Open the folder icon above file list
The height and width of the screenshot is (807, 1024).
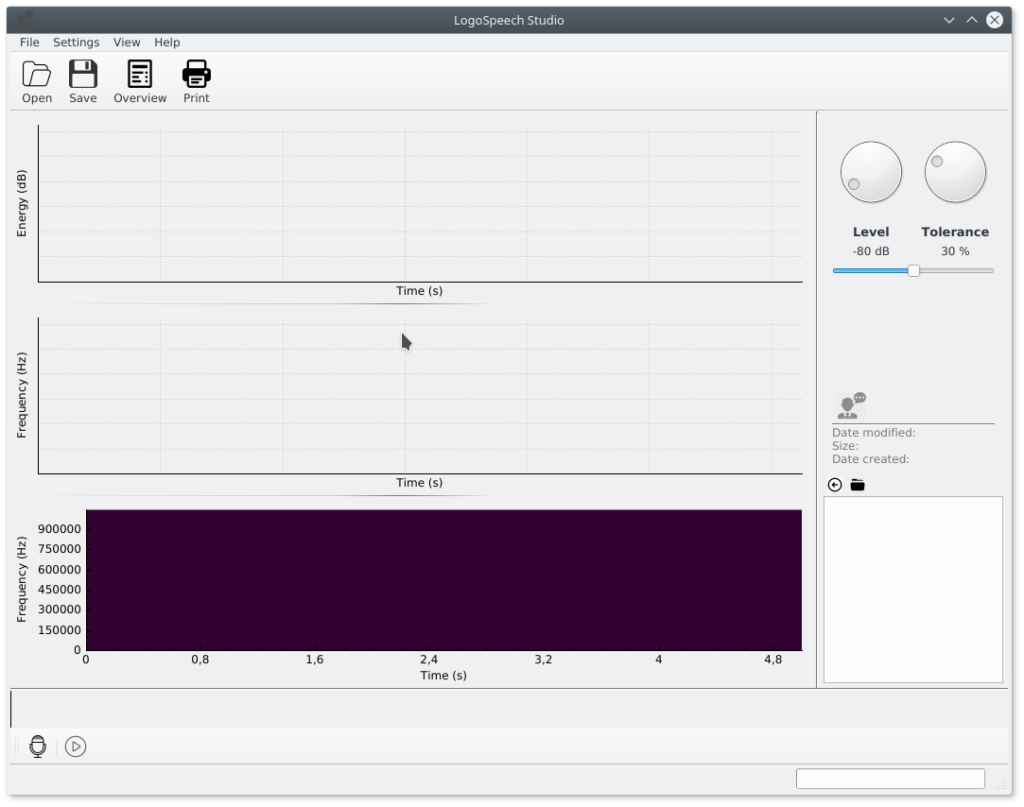[x=857, y=484]
